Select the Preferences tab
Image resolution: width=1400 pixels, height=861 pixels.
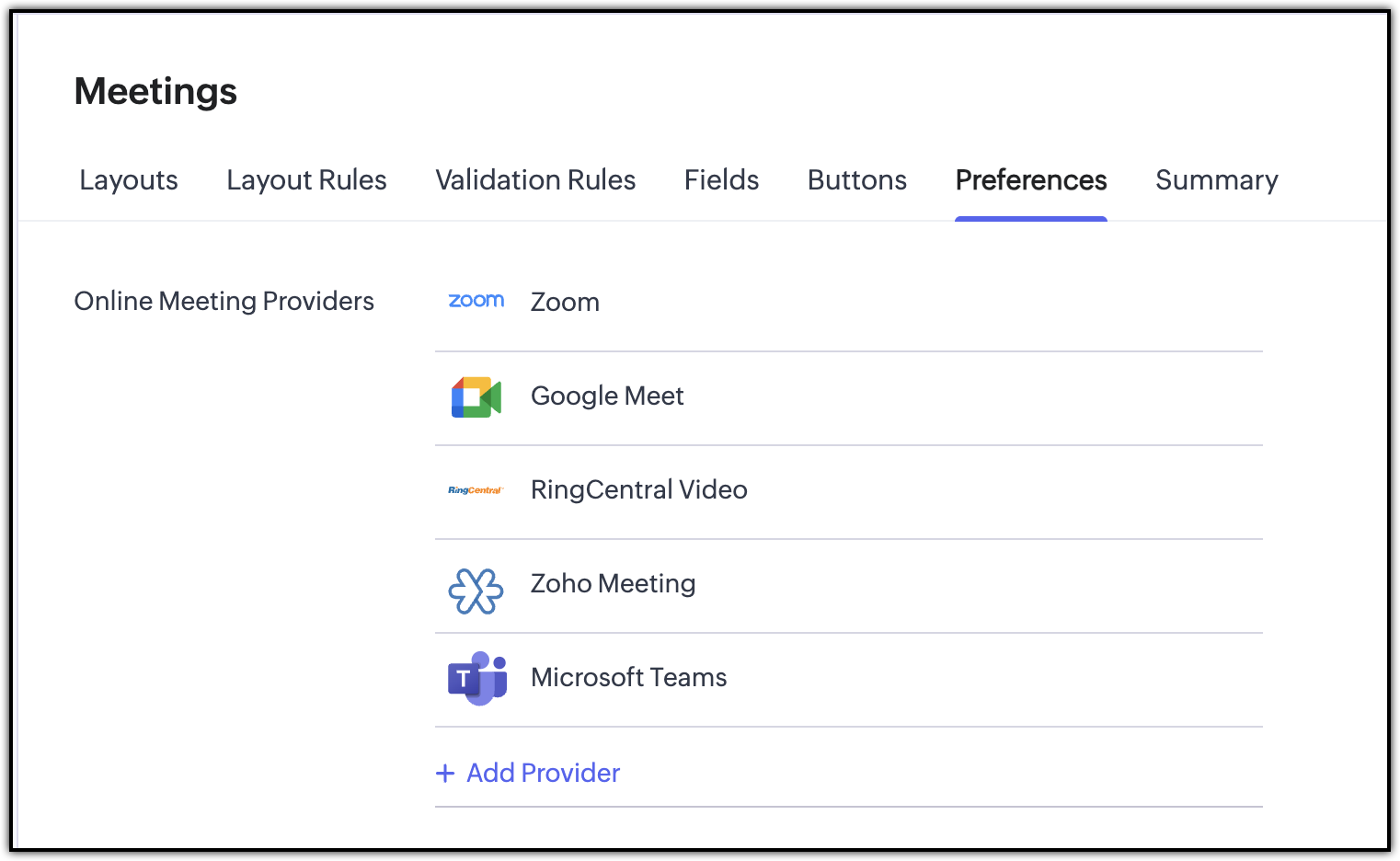tap(1031, 180)
